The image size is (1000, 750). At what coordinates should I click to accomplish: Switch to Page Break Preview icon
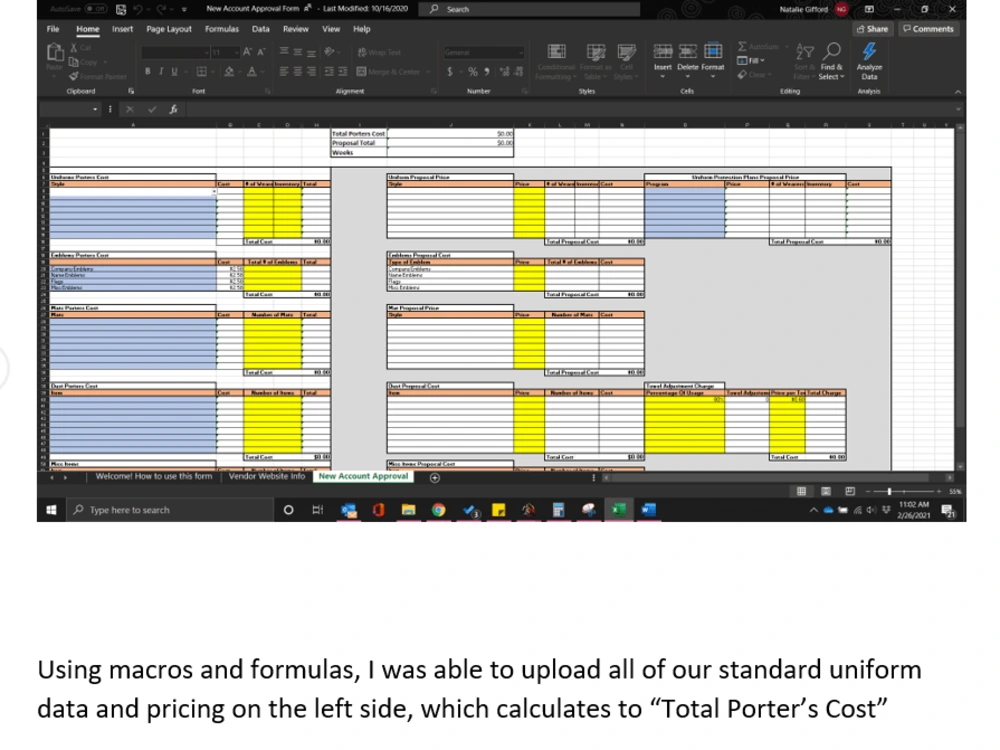(x=849, y=491)
